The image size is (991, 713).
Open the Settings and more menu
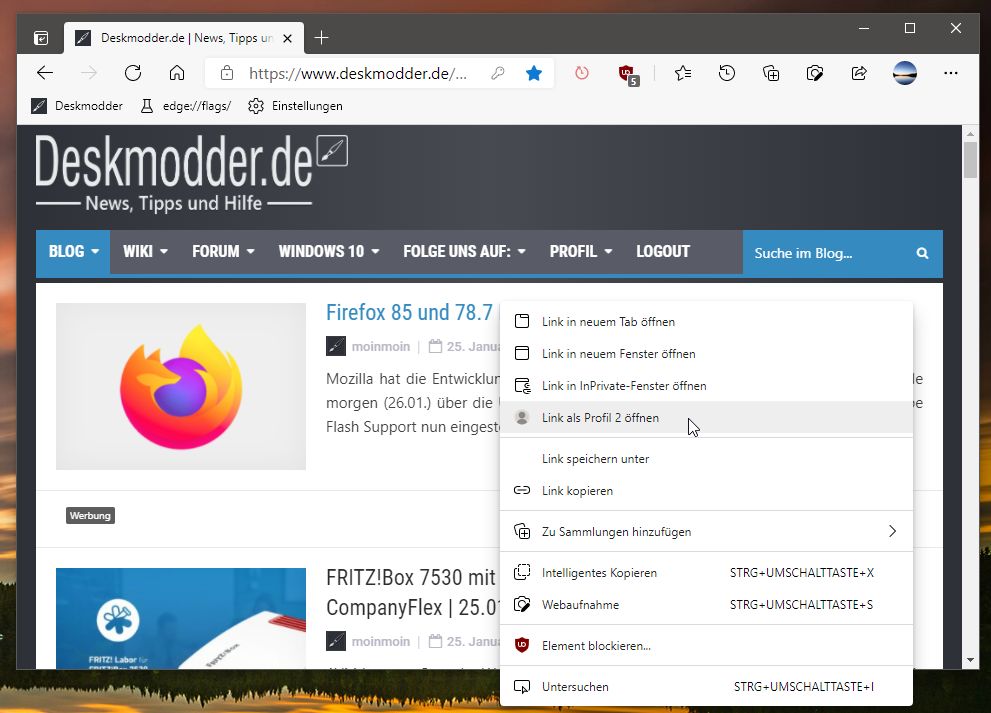[951, 73]
